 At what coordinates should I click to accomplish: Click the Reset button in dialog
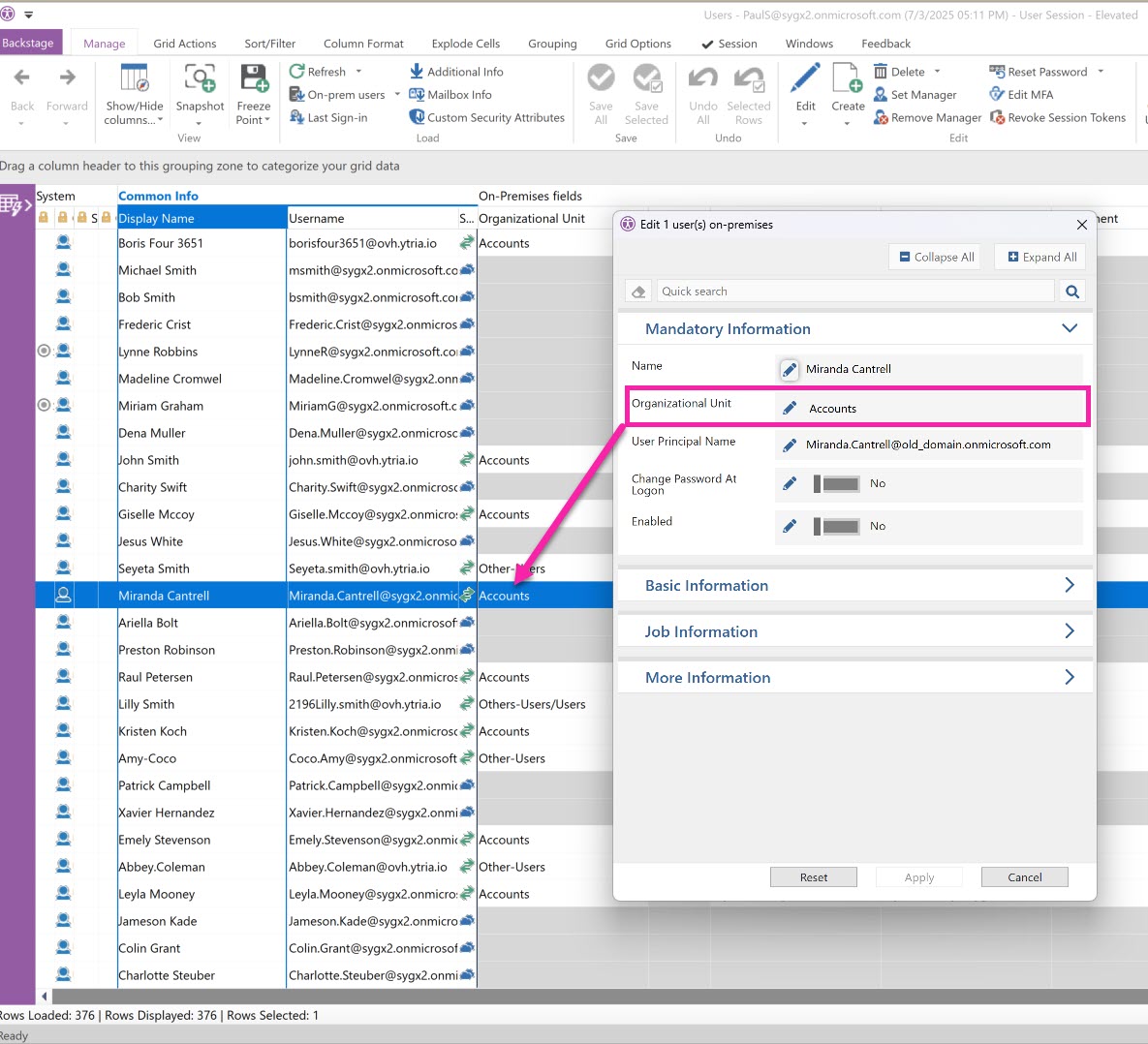click(x=813, y=877)
